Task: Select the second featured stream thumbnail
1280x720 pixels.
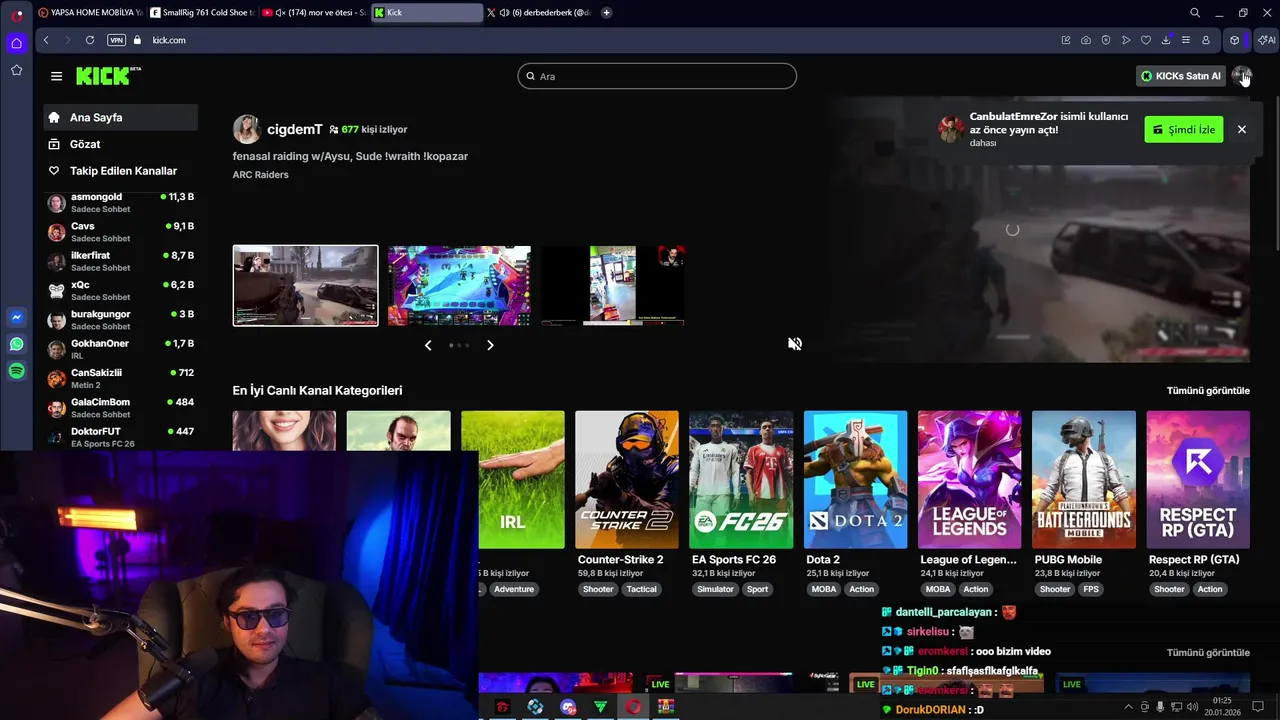Action: [459, 286]
